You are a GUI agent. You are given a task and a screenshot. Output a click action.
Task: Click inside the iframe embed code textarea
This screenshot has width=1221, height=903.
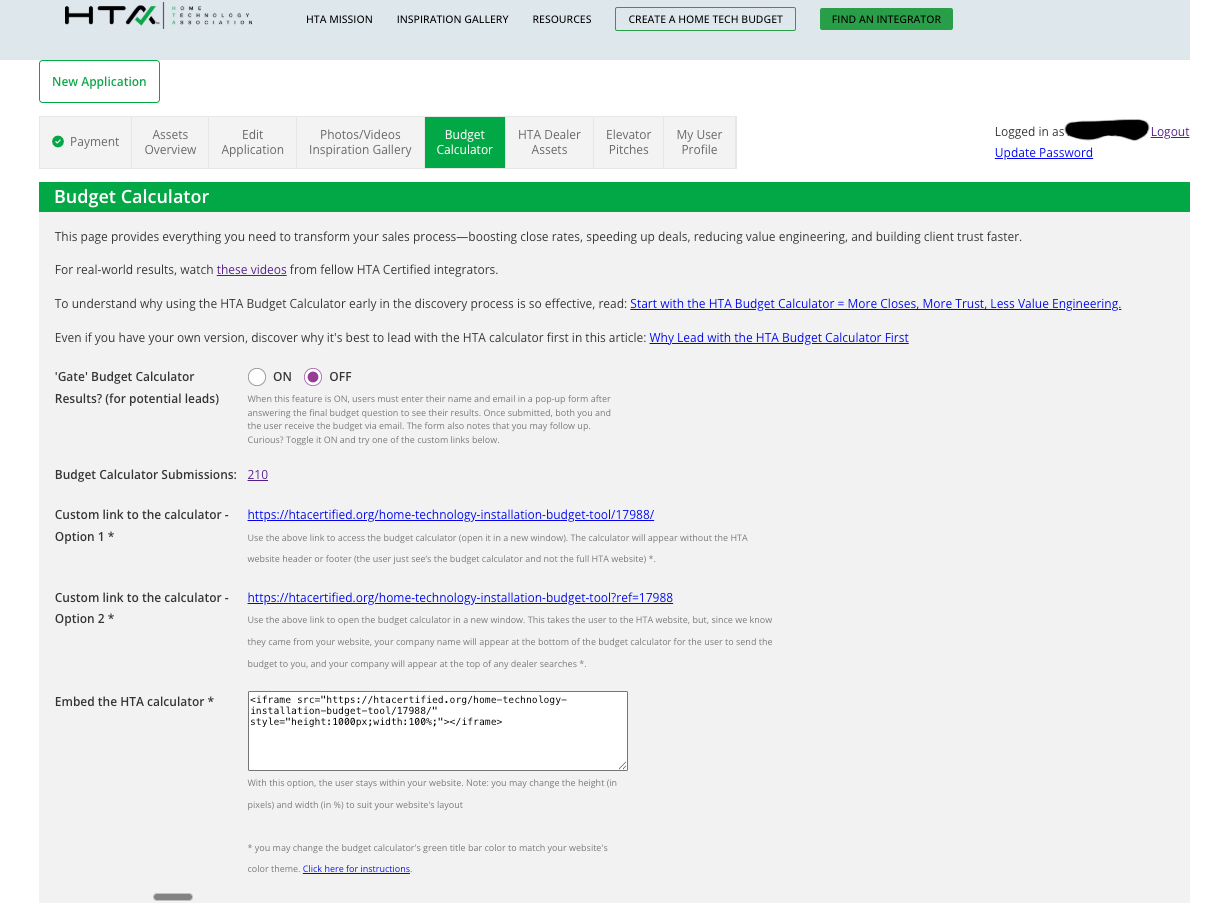pos(438,730)
